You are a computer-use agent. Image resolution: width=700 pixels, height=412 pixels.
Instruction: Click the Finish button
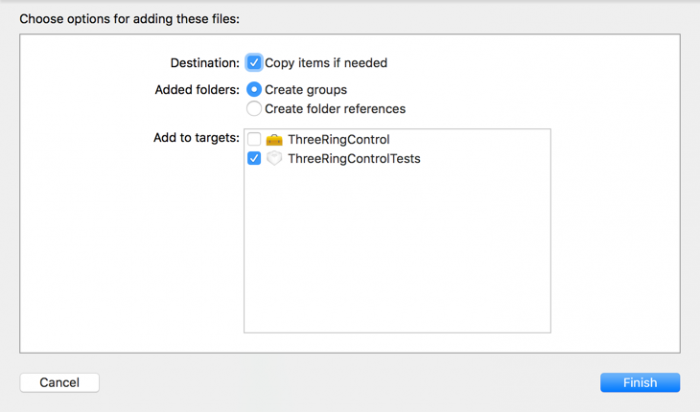640,383
